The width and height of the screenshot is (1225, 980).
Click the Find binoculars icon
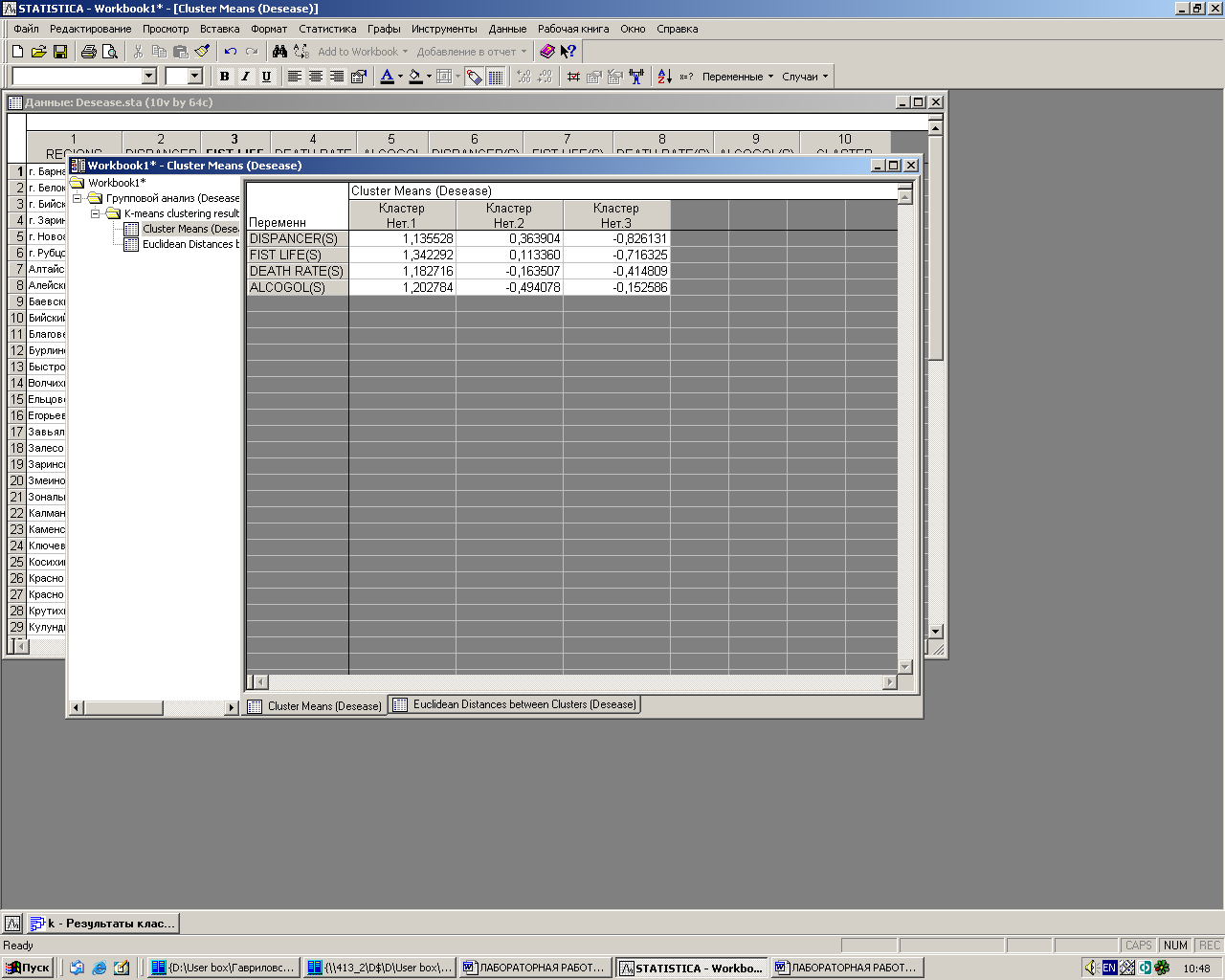coord(279,52)
